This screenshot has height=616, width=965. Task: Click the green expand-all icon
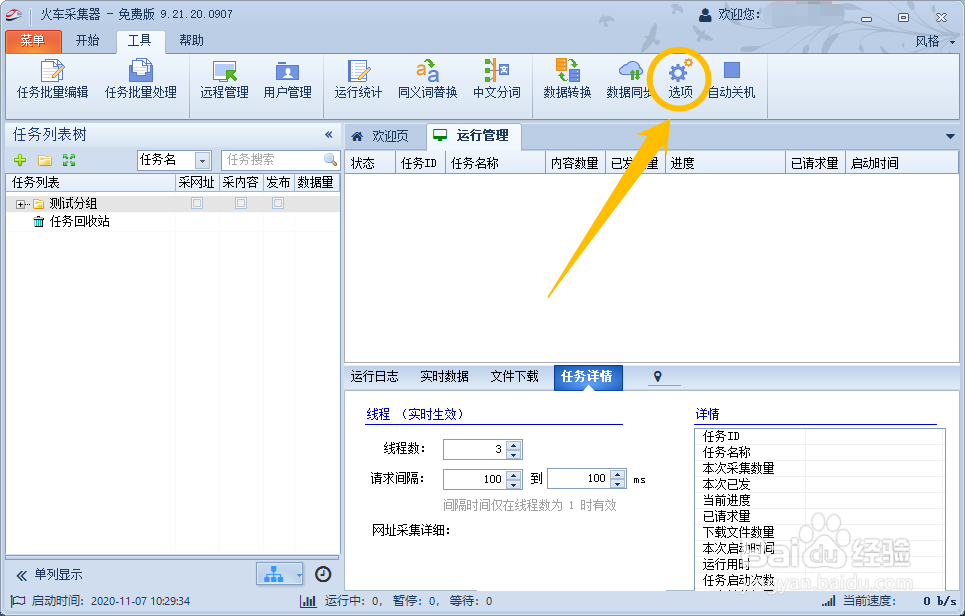click(x=69, y=161)
